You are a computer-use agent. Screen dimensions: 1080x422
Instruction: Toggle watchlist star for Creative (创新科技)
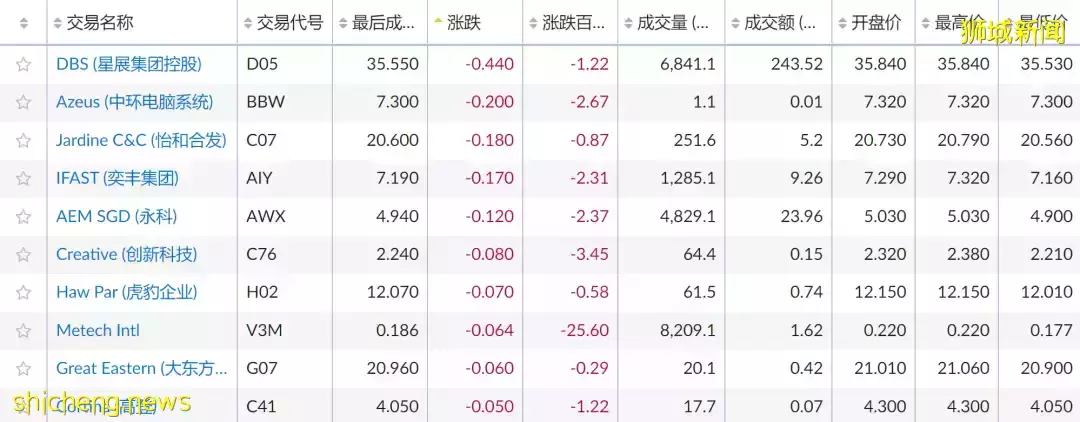23,254
